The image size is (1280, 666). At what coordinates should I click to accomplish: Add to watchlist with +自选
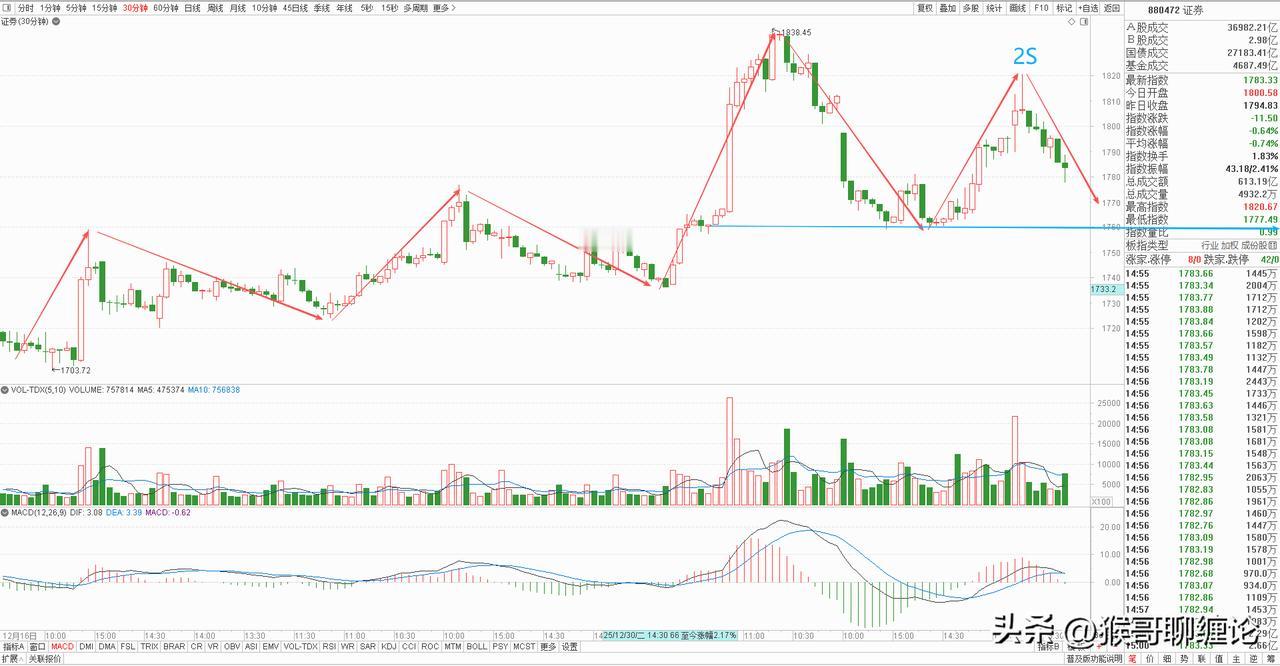[x=1088, y=8]
